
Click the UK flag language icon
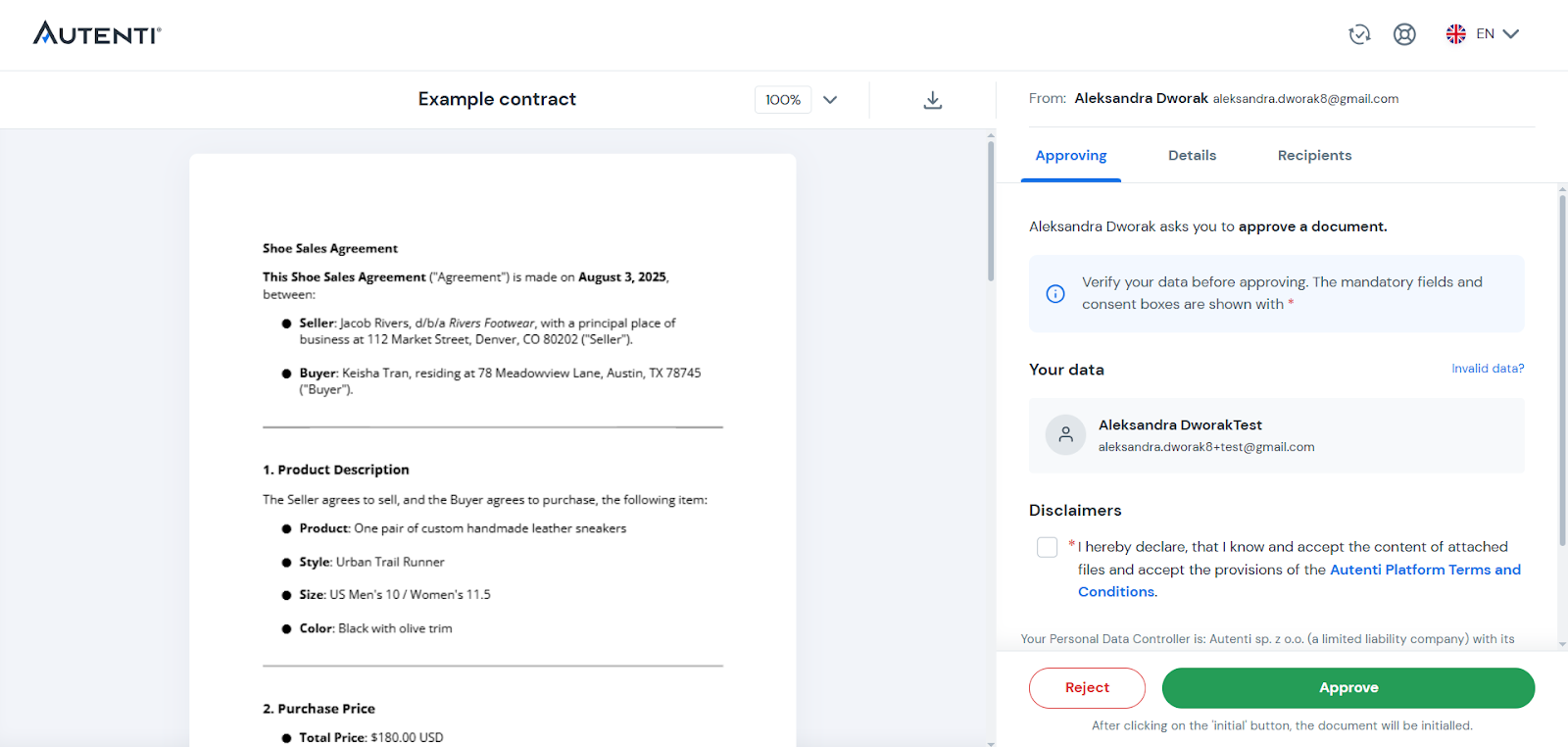tap(1455, 34)
